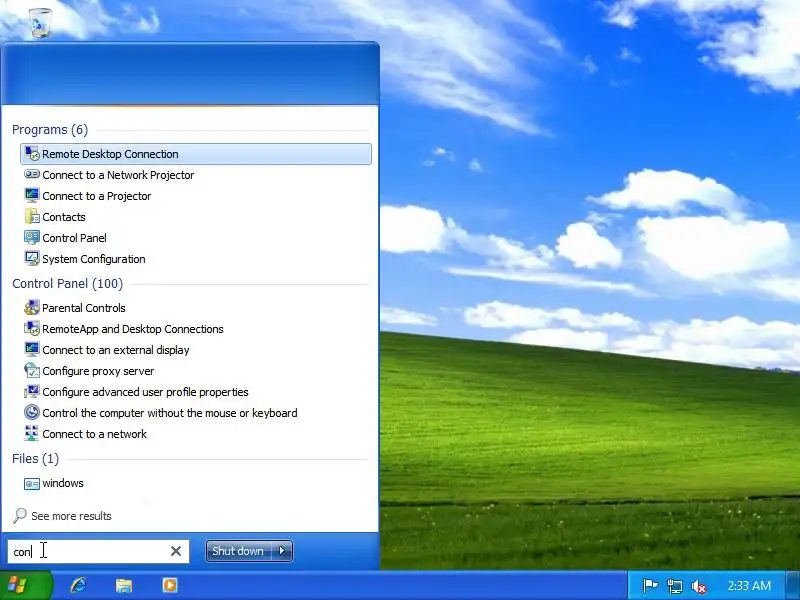Select RemoteApp and Desktop Connections text
Screen dimensions: 800x600
133,329
